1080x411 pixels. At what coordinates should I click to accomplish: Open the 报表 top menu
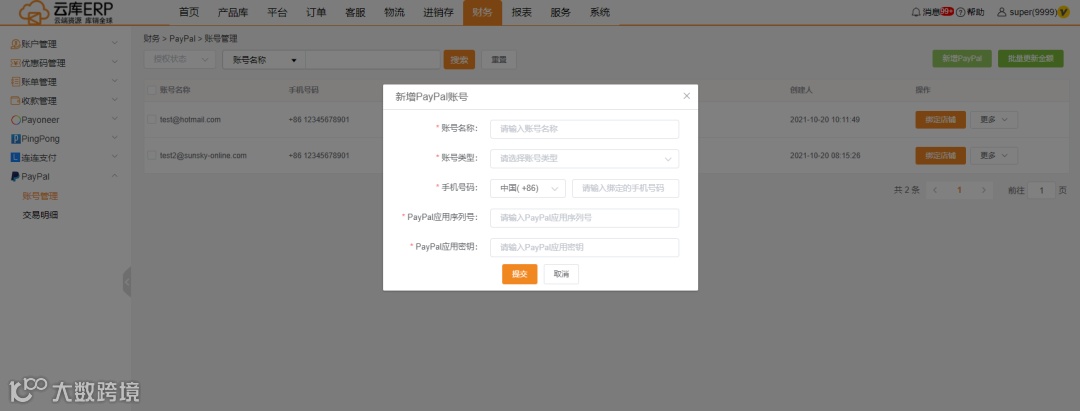coord(522,12)
